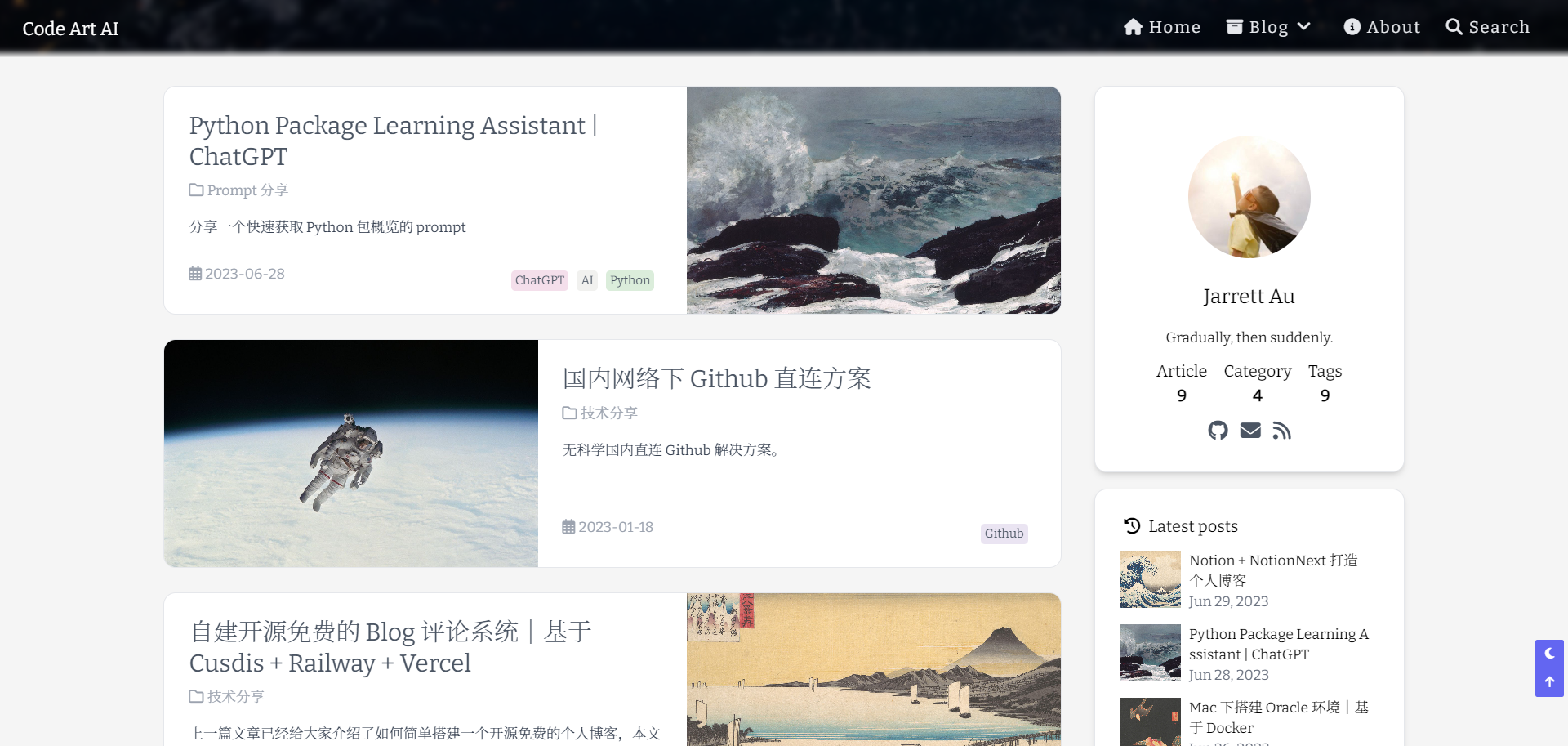Viewport: 1568px width, 746px height.
Task: Open the Search magnifier
Action: tap(1487, 27)
